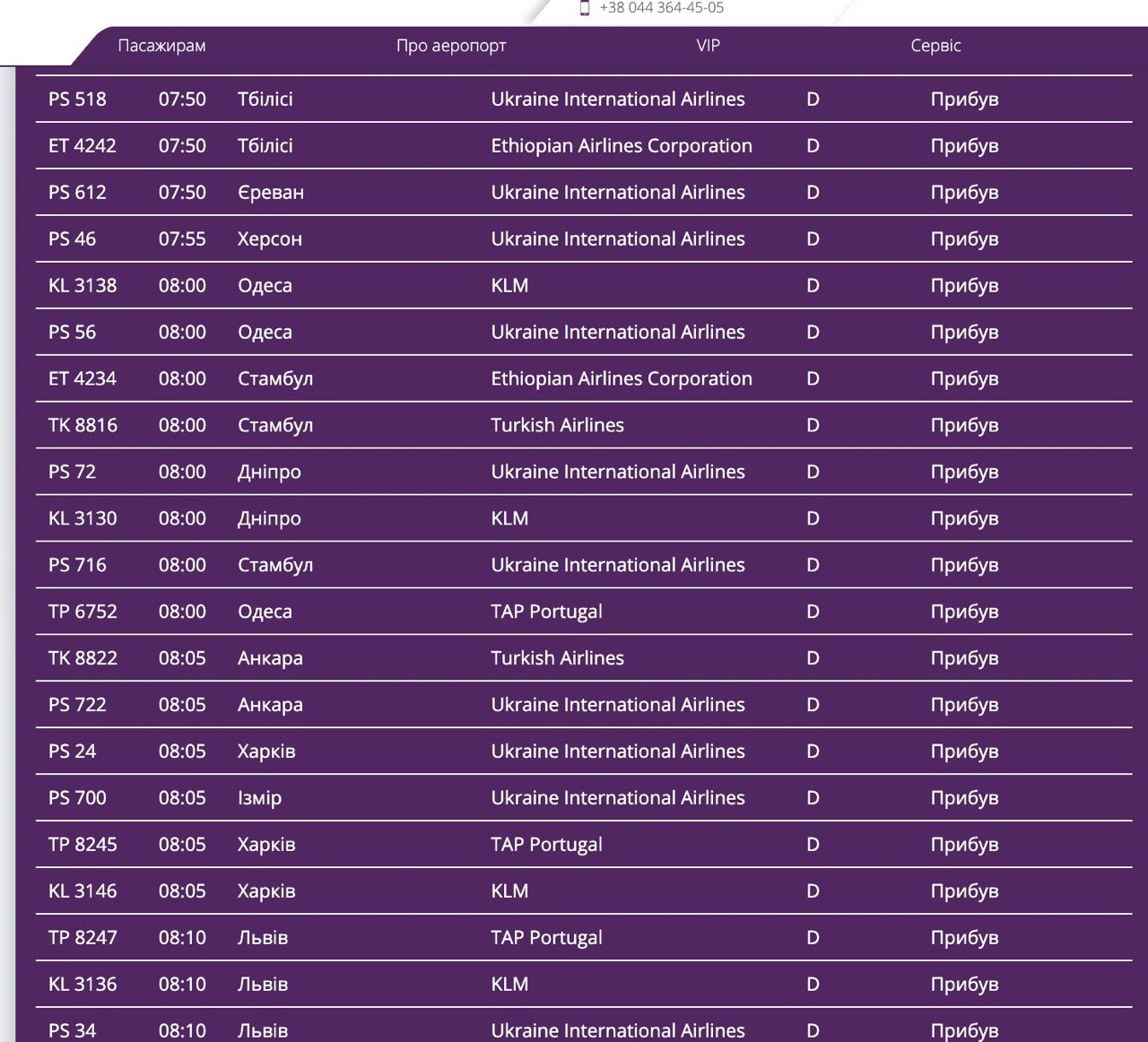Click Львів in the TP 8247 row
Screen dimensions: 1148x1042
[x=263, y=939]
